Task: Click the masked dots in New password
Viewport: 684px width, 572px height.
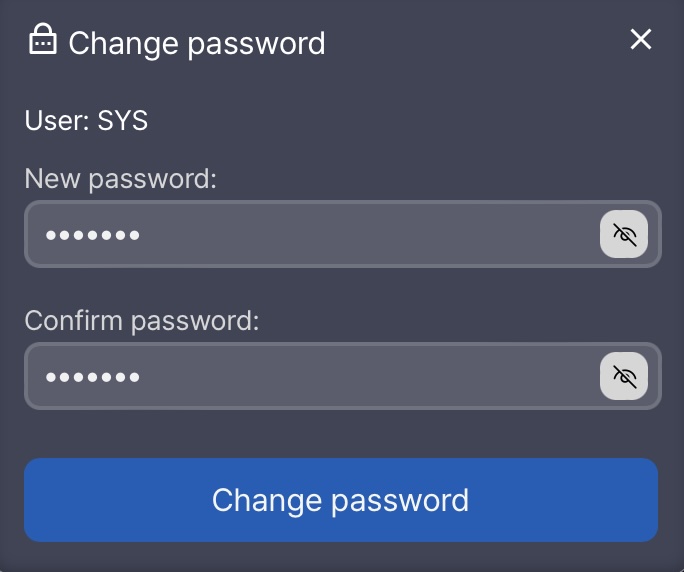Action: pos(92,236)
